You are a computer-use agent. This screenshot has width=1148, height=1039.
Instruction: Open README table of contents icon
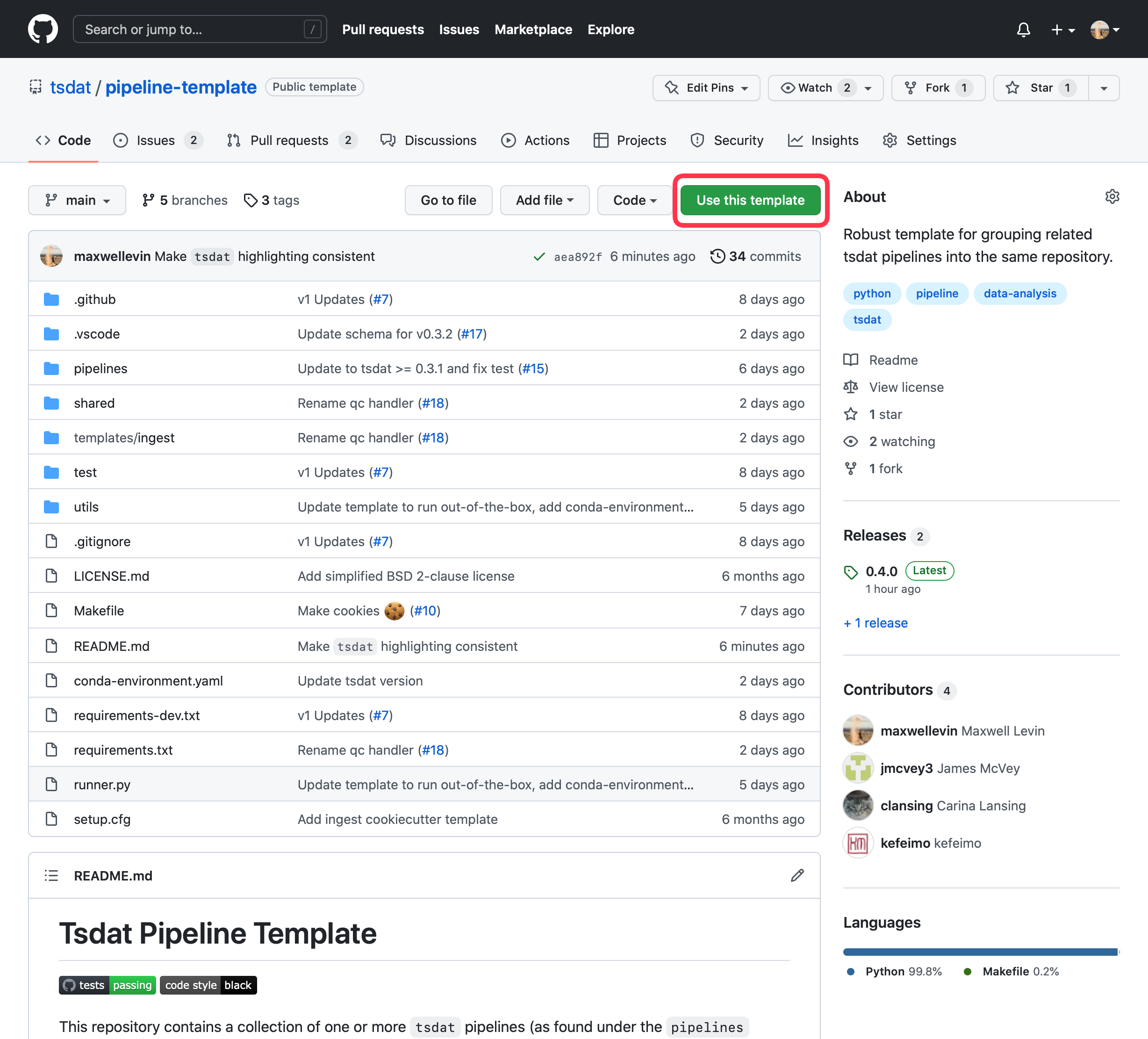click(x=51, y=875)
